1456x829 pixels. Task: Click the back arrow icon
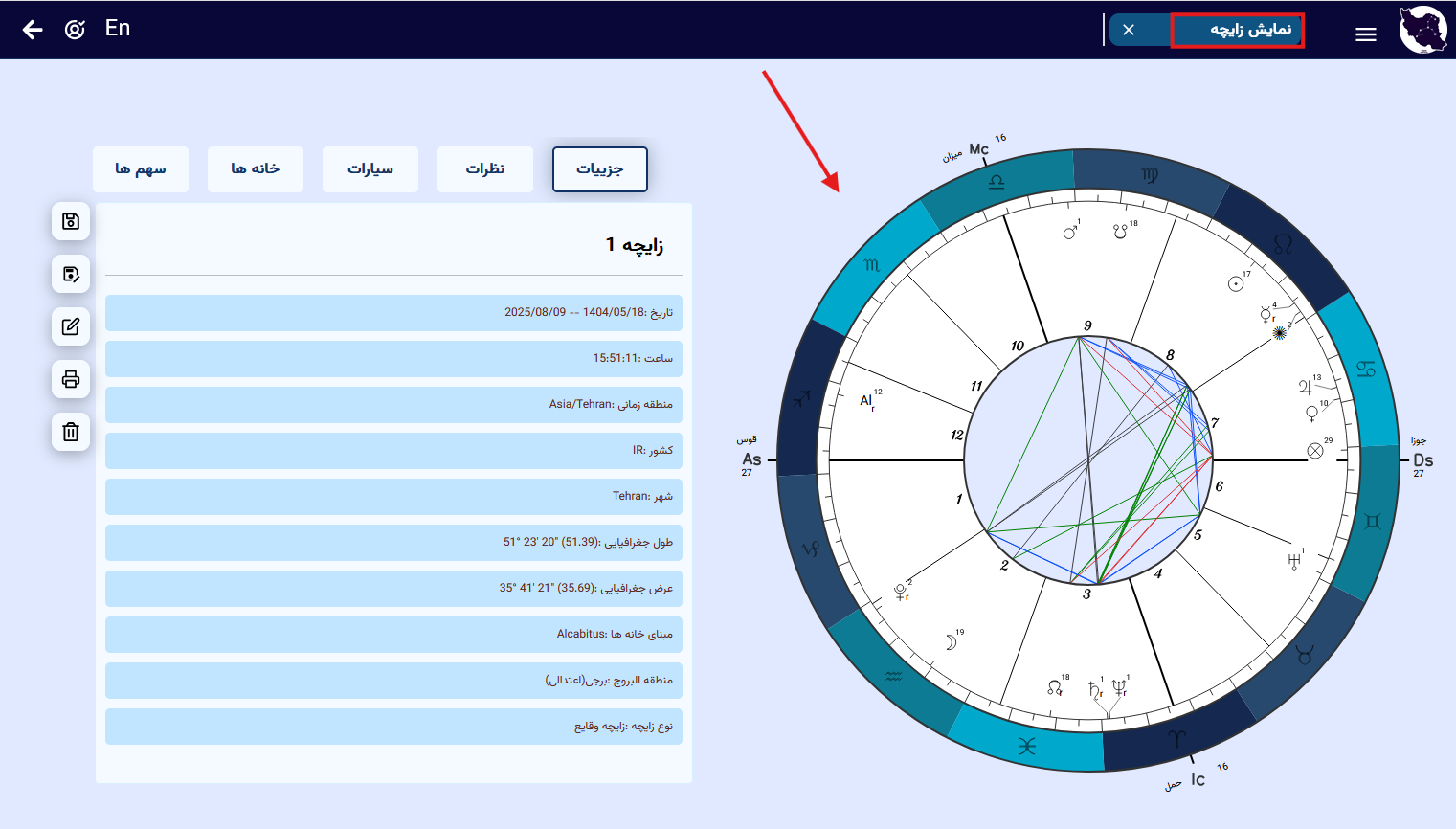coord(33,30)
